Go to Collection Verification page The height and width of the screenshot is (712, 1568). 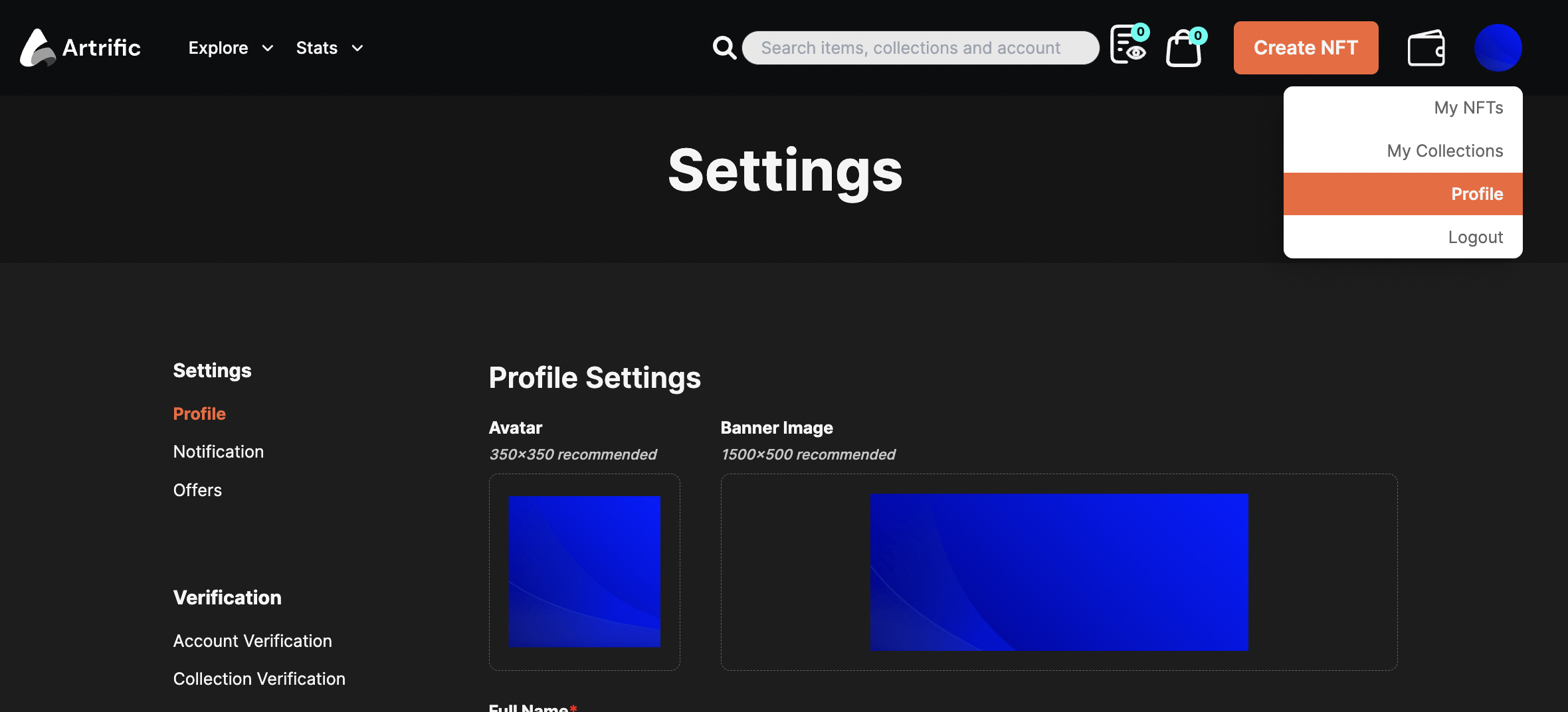click(x=259, y=679)
